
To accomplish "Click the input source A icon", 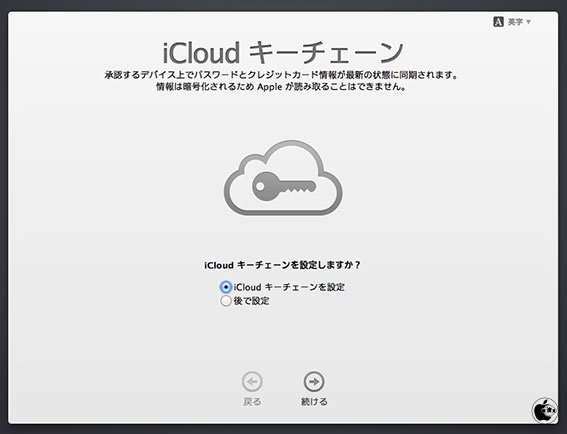I will click(498, 22).
